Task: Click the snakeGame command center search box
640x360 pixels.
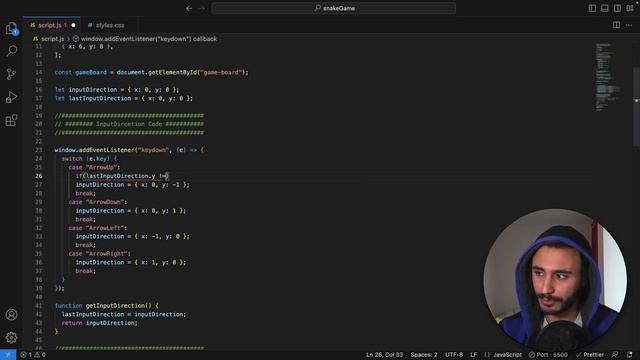Action: click(333, 8)
